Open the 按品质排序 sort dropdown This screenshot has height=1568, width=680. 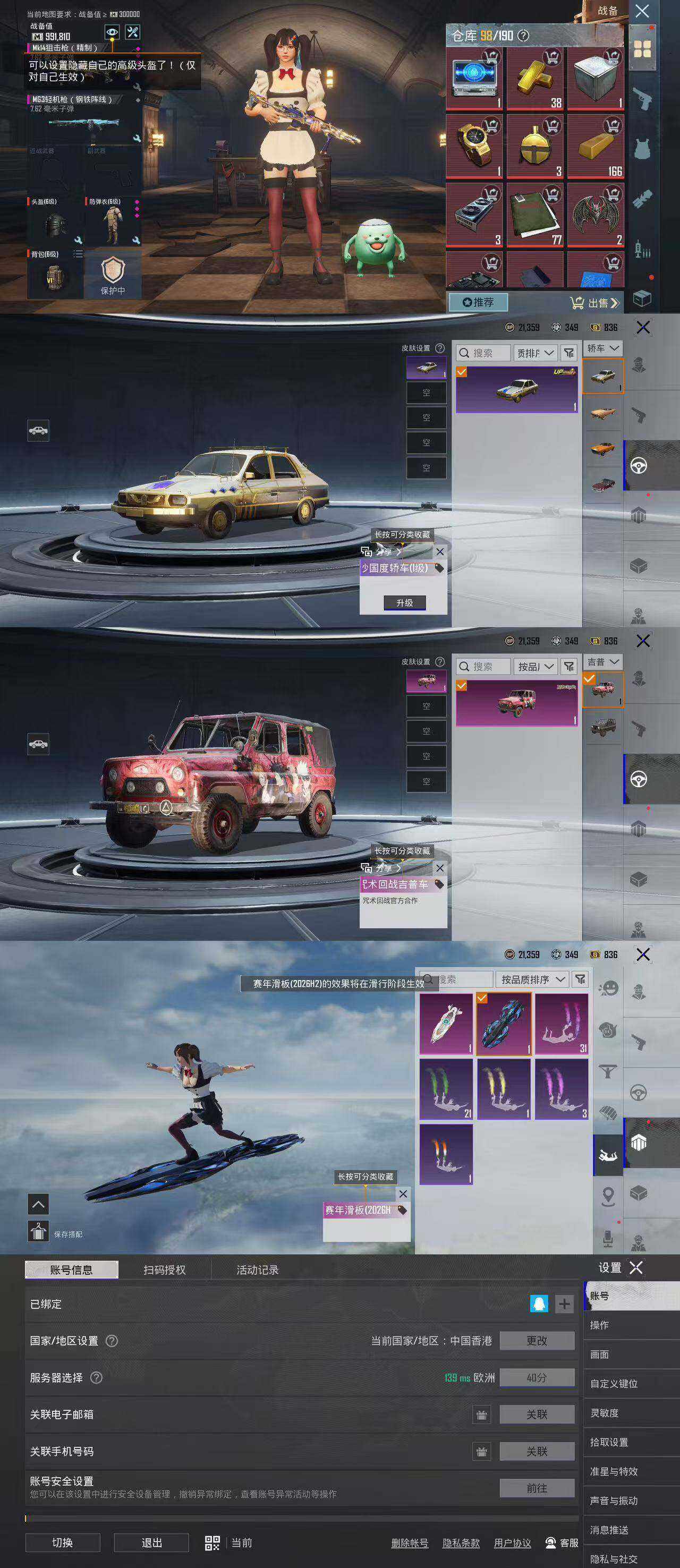(533, 979)
